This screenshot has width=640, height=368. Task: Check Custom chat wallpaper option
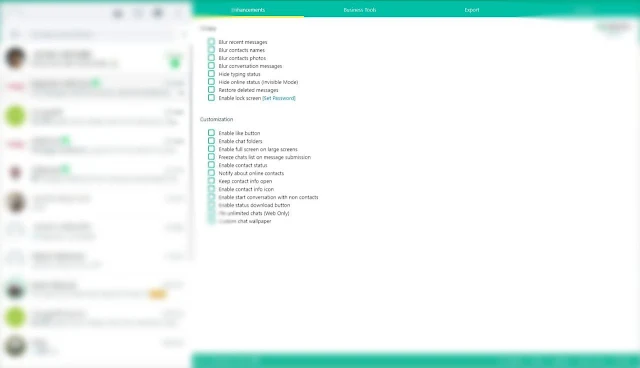click(211, 221)
